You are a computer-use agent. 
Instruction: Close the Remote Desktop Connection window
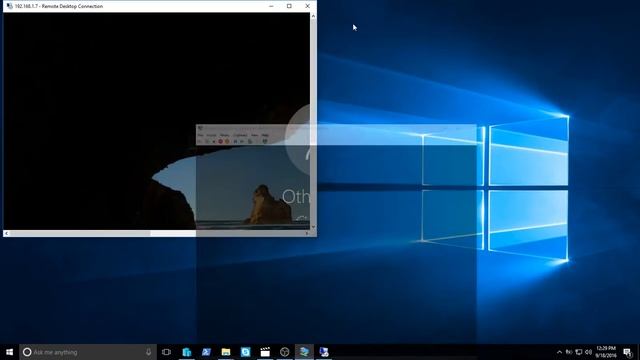[307, 6]
